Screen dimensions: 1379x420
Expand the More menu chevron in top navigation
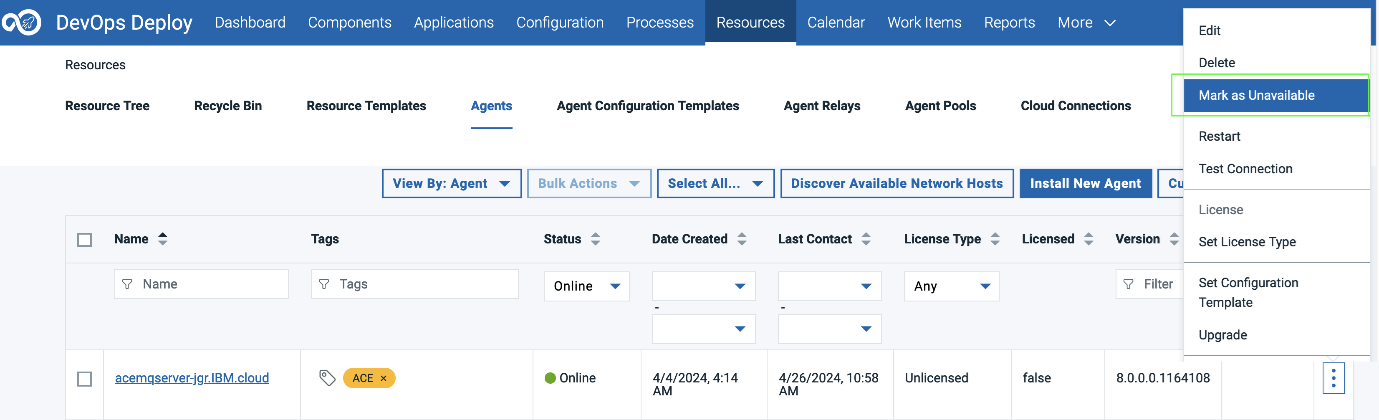[1110, 23]
